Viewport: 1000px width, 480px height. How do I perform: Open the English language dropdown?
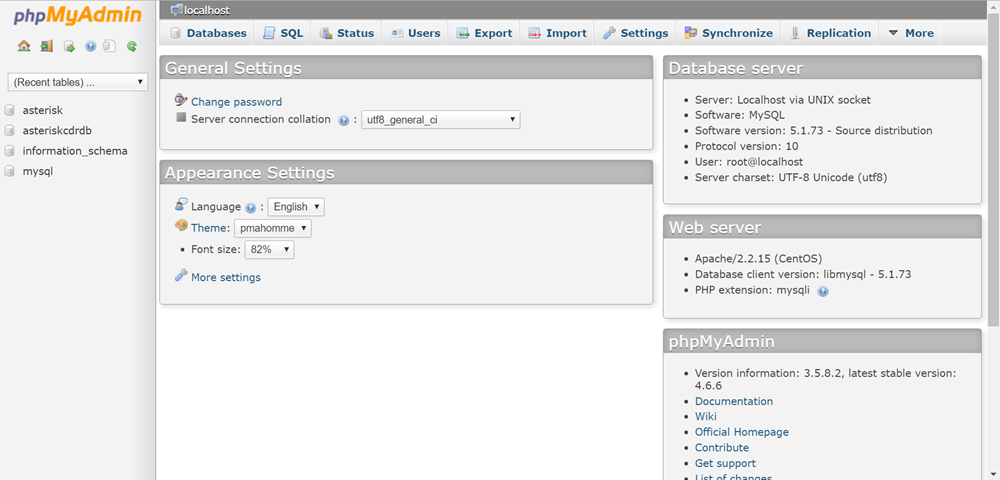(296, 207)
